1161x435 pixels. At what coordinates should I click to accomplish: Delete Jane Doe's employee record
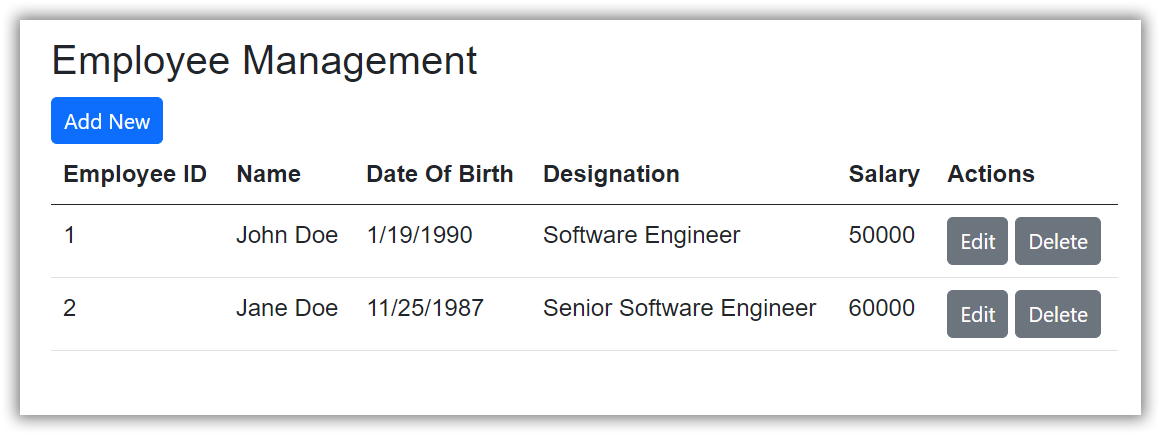point(1057,314)
